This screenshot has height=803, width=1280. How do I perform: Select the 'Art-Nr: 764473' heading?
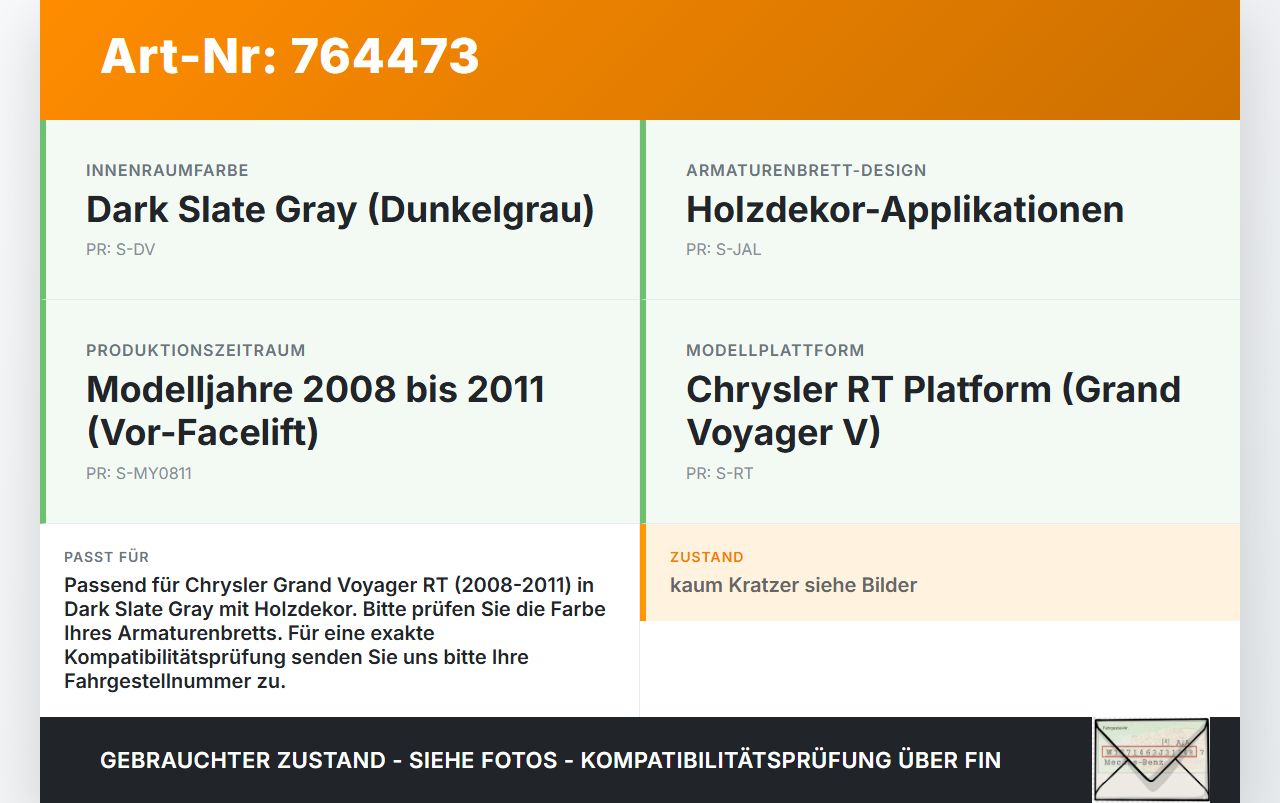click(290, 56)
